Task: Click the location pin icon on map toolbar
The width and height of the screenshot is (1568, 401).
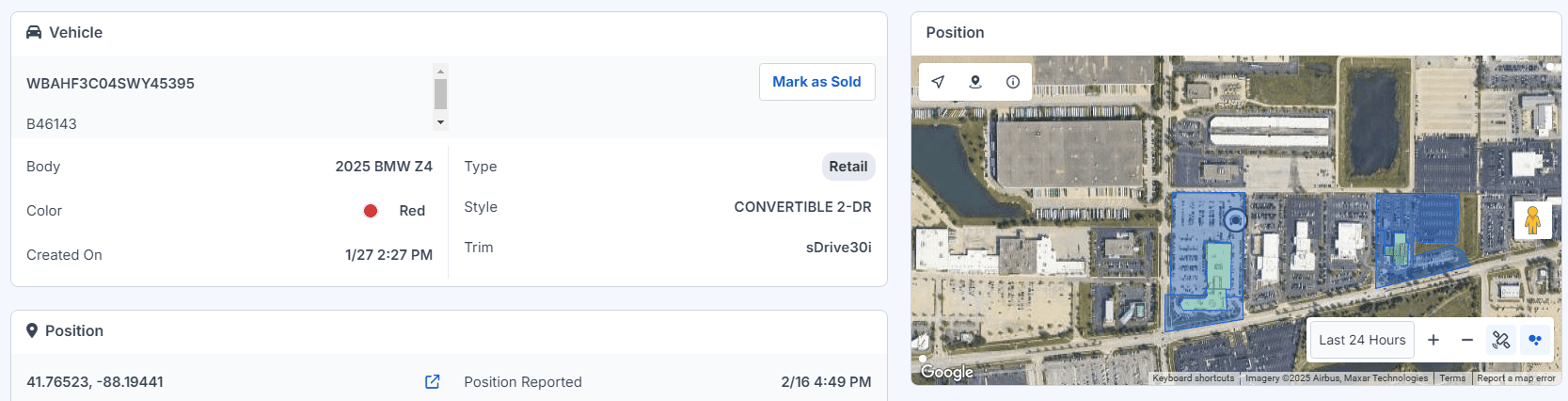Action: (975, 82)
